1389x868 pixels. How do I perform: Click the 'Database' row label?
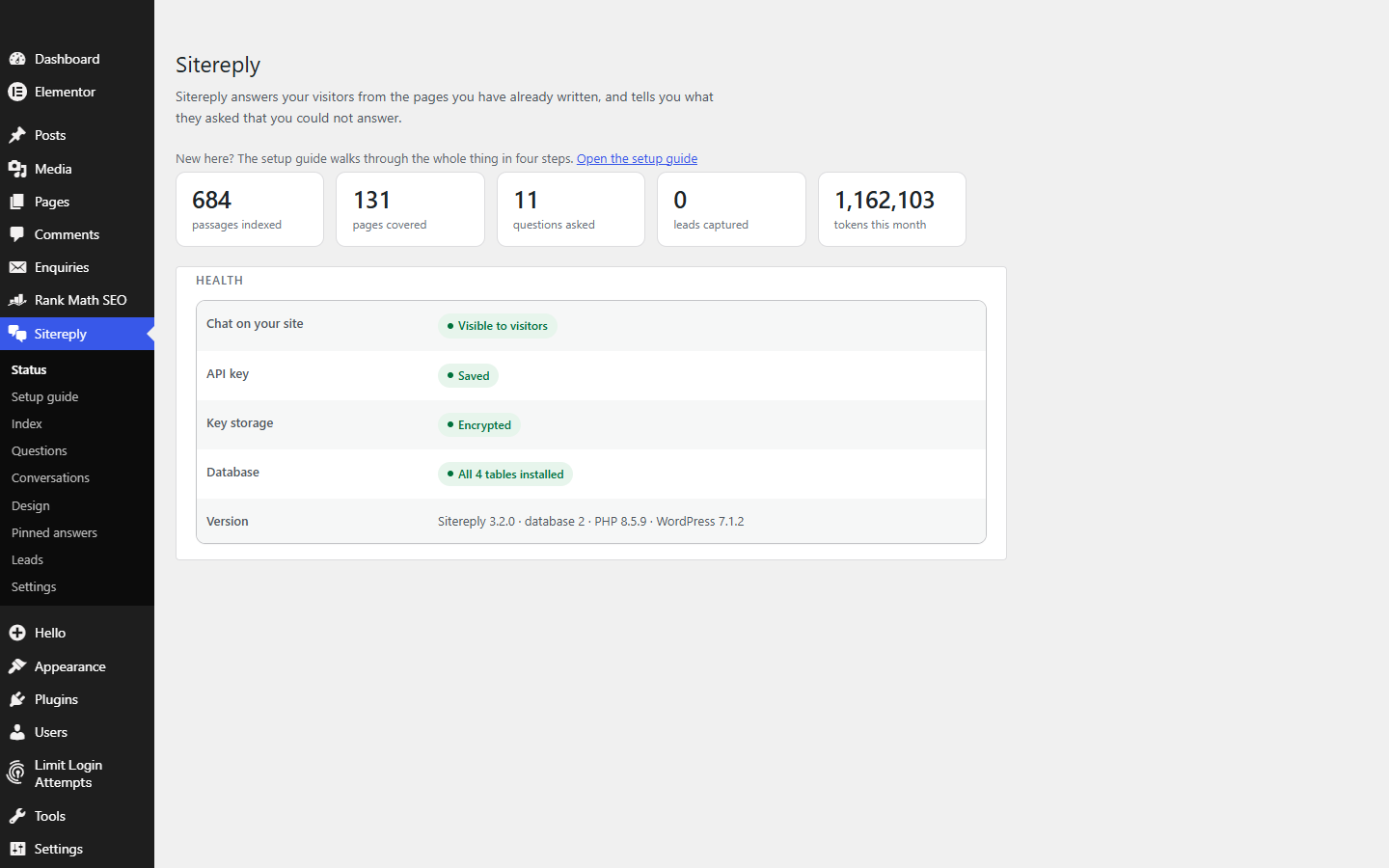point(232,472)
